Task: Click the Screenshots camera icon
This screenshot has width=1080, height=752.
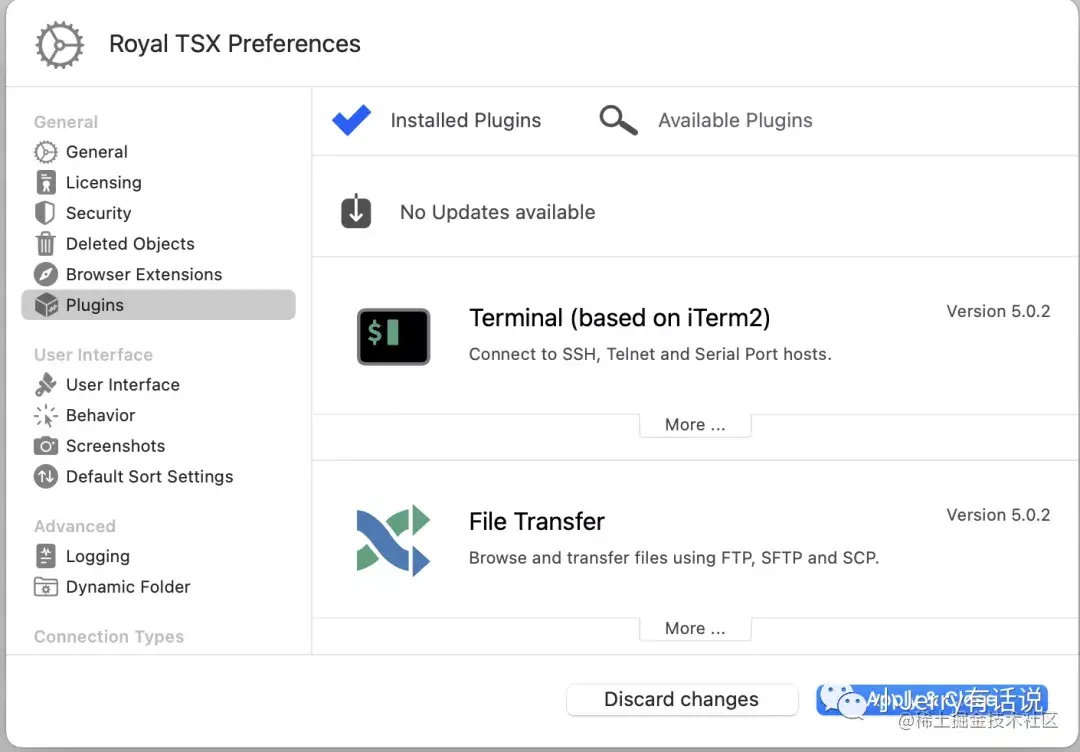Action: (45, 446)
